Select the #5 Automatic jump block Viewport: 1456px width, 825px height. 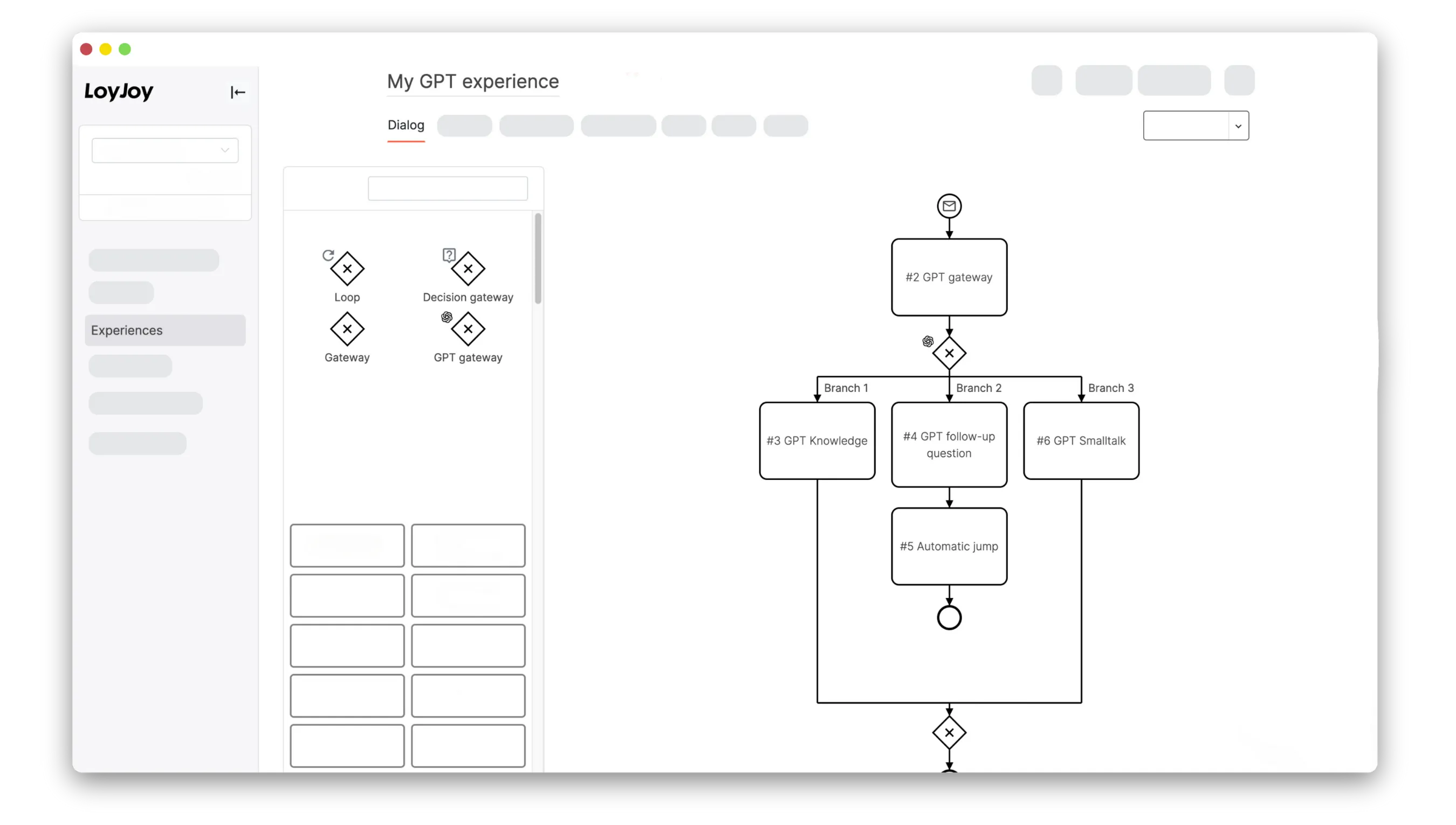click(949, 546)
